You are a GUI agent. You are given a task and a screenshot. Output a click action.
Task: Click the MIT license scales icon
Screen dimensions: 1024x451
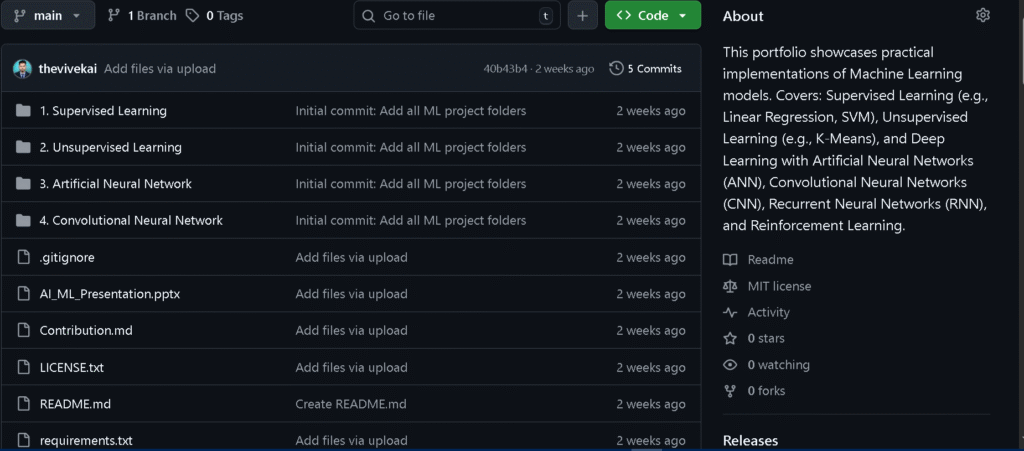pos(729,286)
